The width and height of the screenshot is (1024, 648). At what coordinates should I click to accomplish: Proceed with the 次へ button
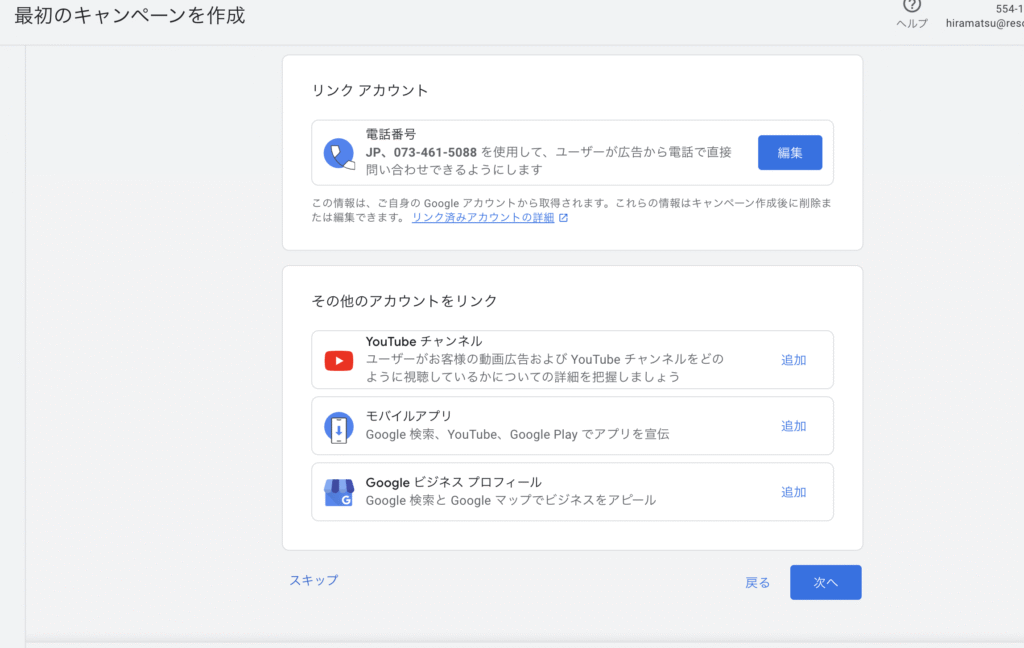tap(825, 583)
